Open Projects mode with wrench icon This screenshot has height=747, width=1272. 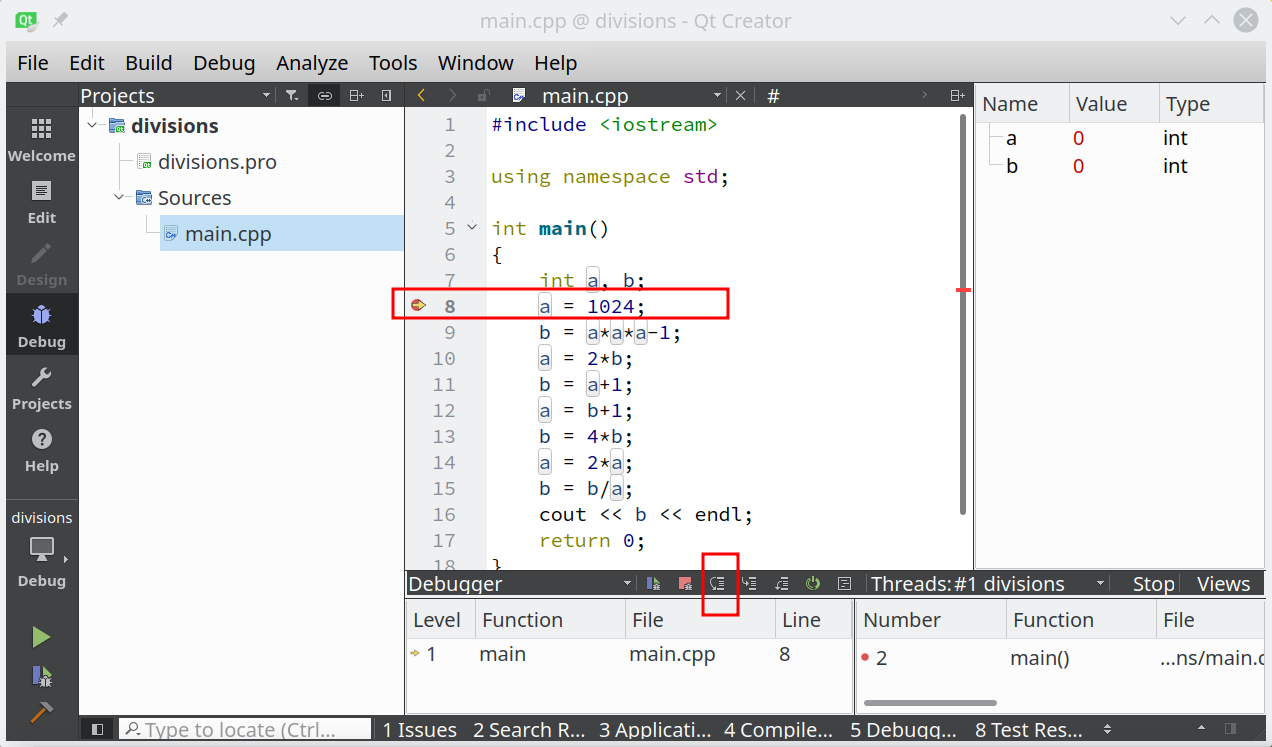coord(41,388)
